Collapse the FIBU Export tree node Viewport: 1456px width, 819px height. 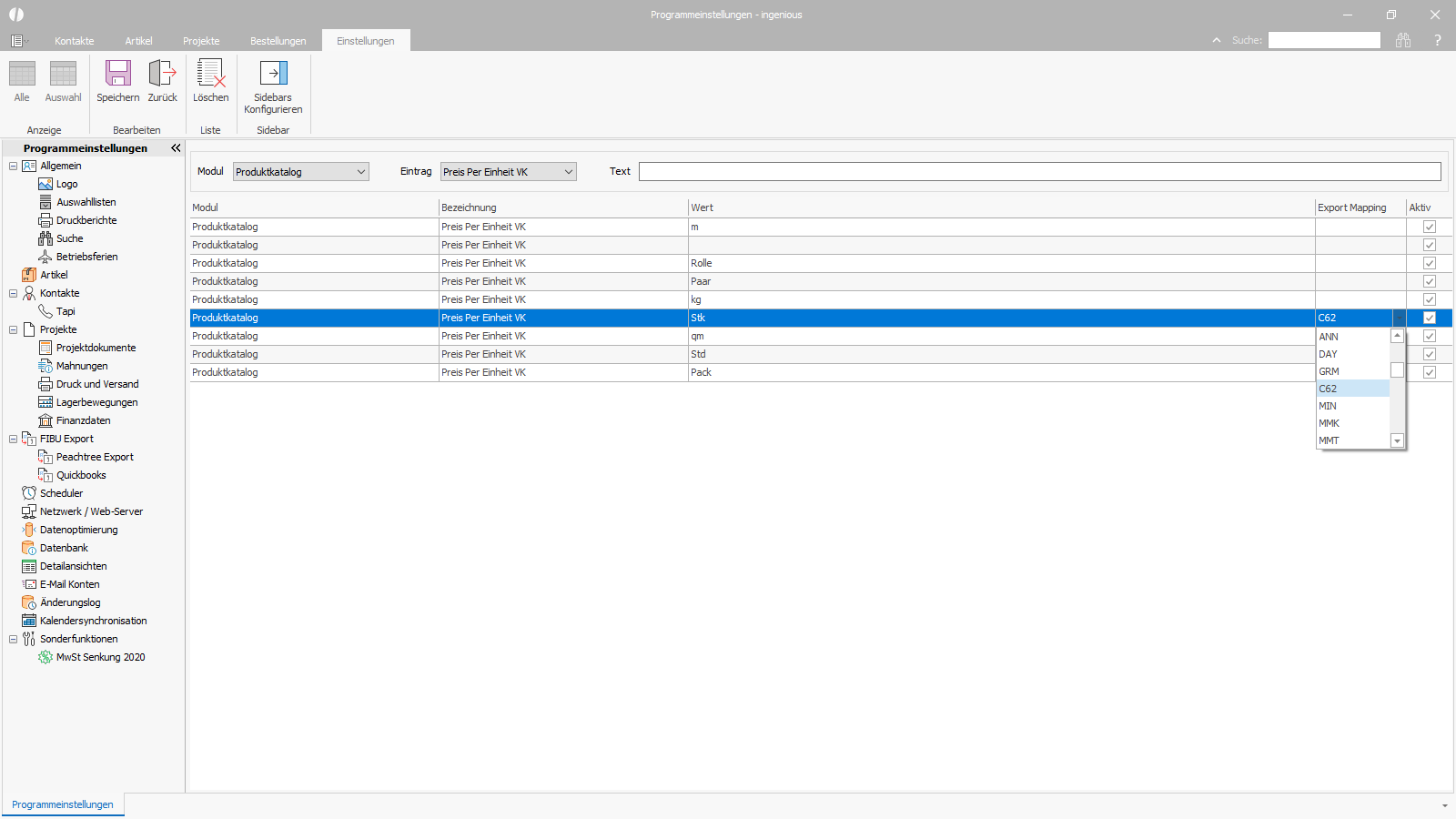[13, 439]
